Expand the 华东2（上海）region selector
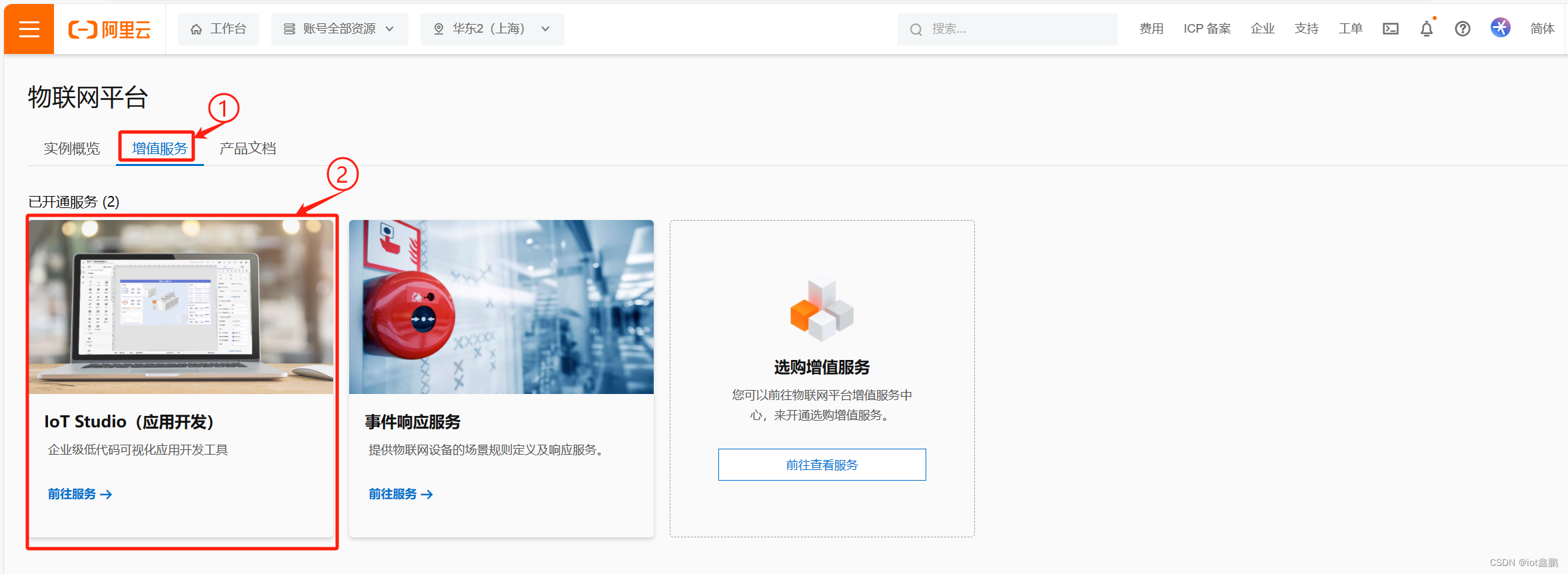This screenshot has width=1568, height=574. (492, 29)
